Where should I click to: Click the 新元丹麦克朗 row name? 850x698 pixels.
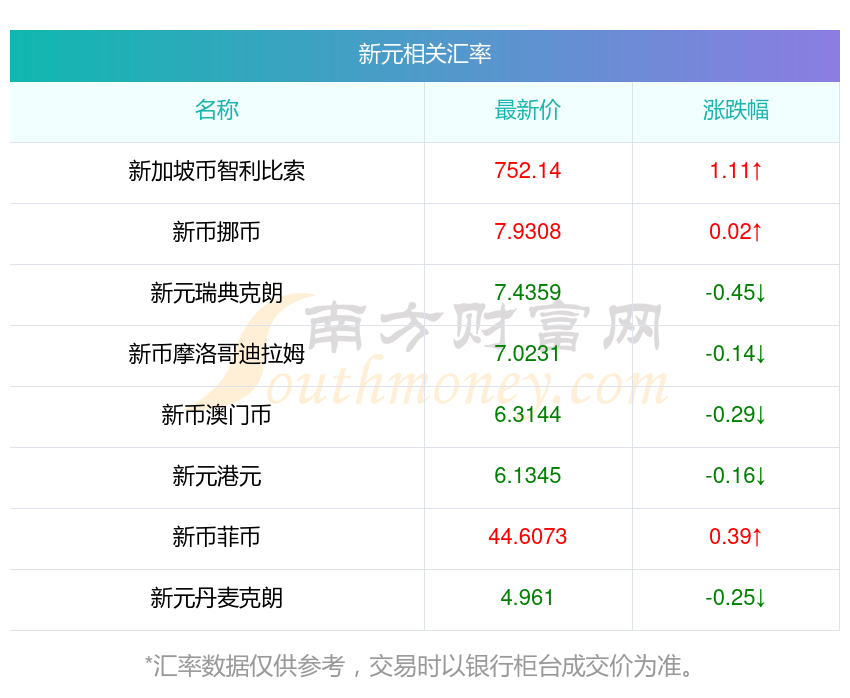pos(217,598)
